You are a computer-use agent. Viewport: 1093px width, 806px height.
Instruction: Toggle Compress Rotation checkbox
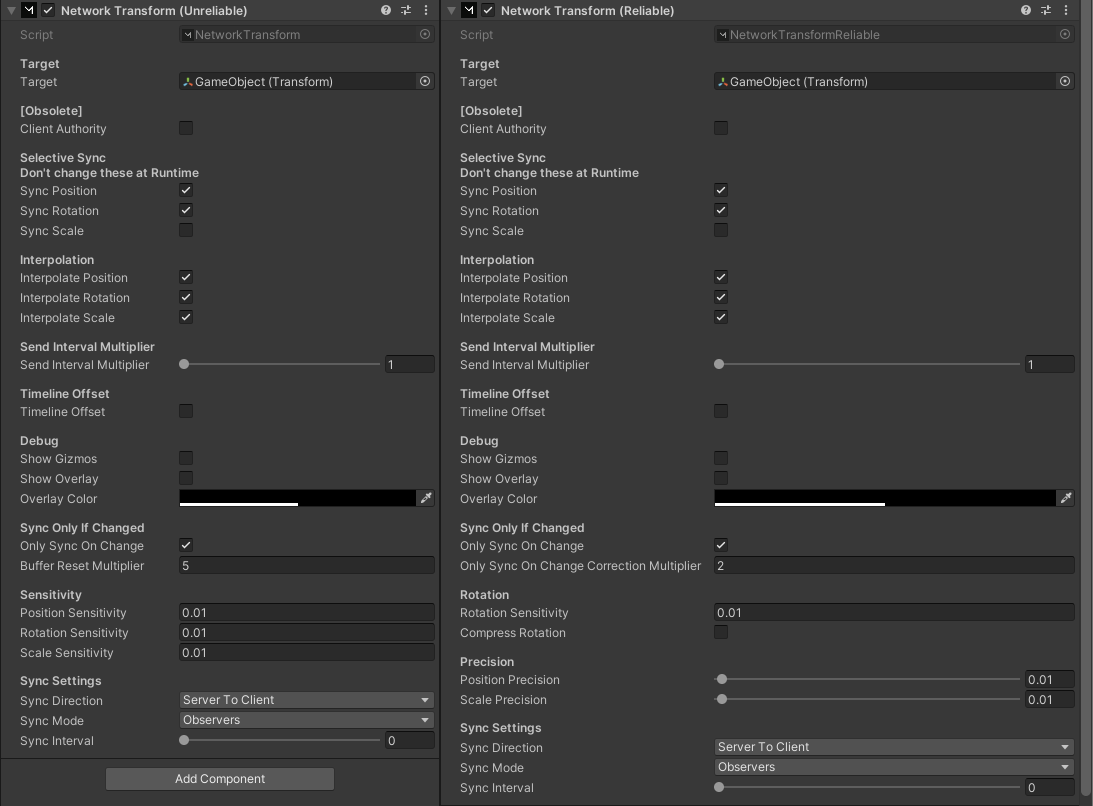click(x=721, y=632)
